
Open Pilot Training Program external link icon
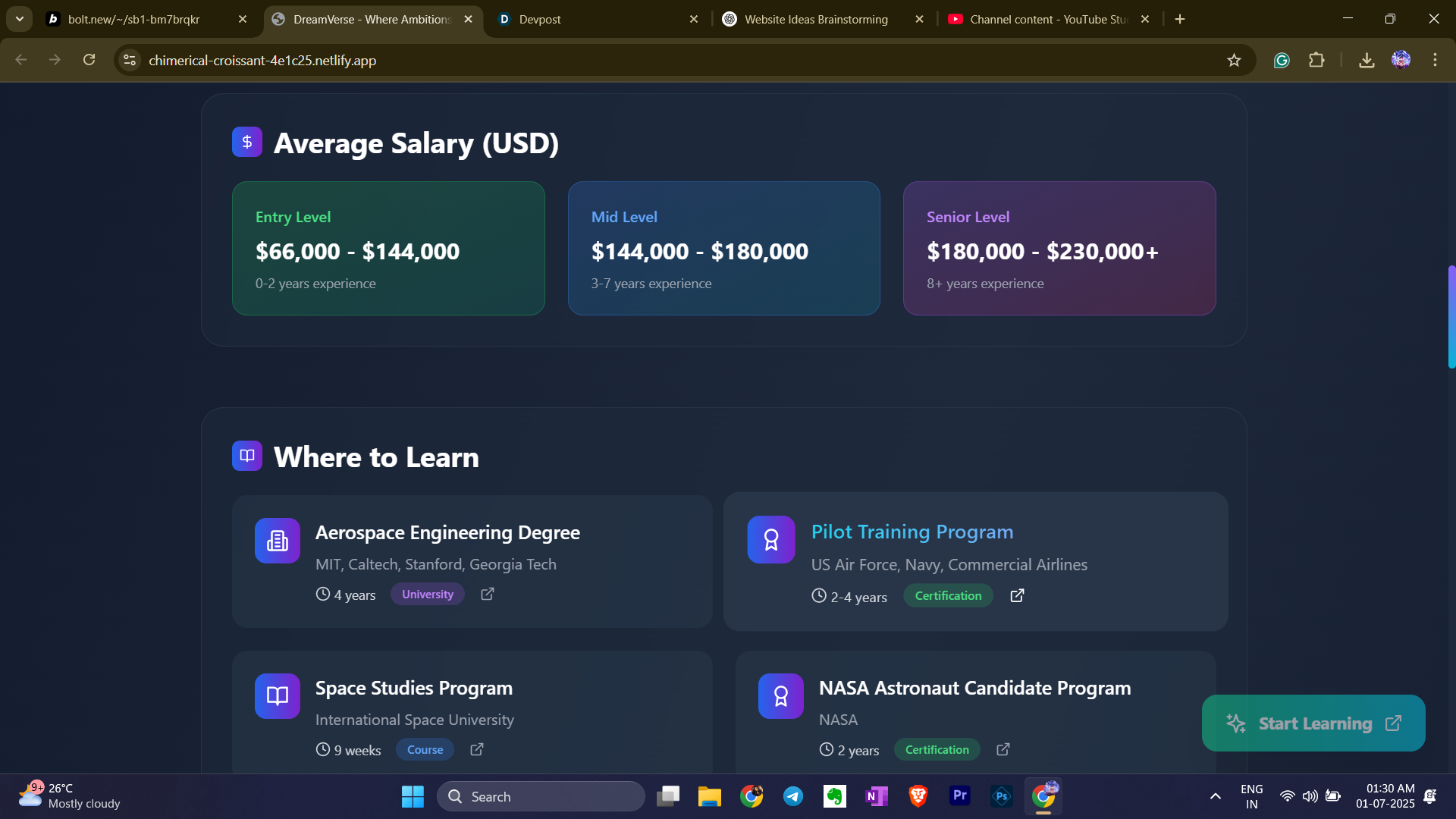[x=1017, y=596]
